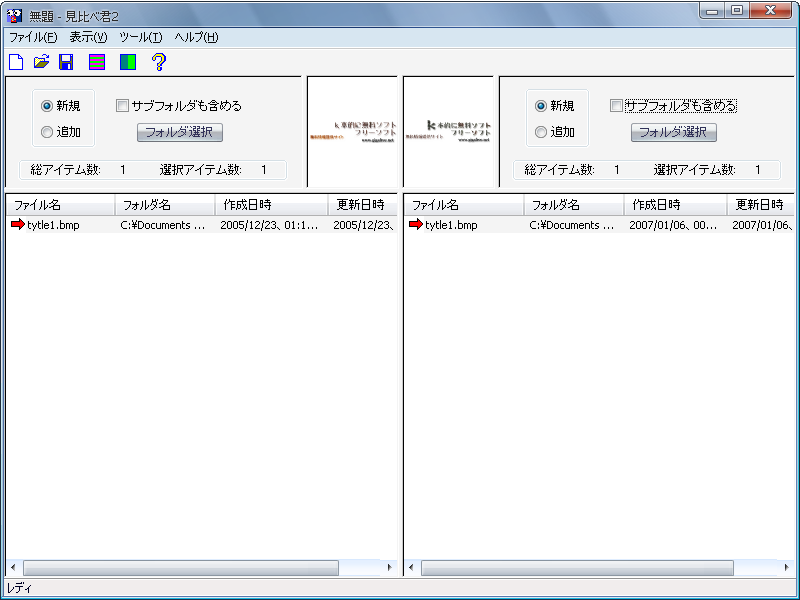Minimize the 見比べ君2 window
This screenshot has width=800, height=600.
tap(713, 10)
